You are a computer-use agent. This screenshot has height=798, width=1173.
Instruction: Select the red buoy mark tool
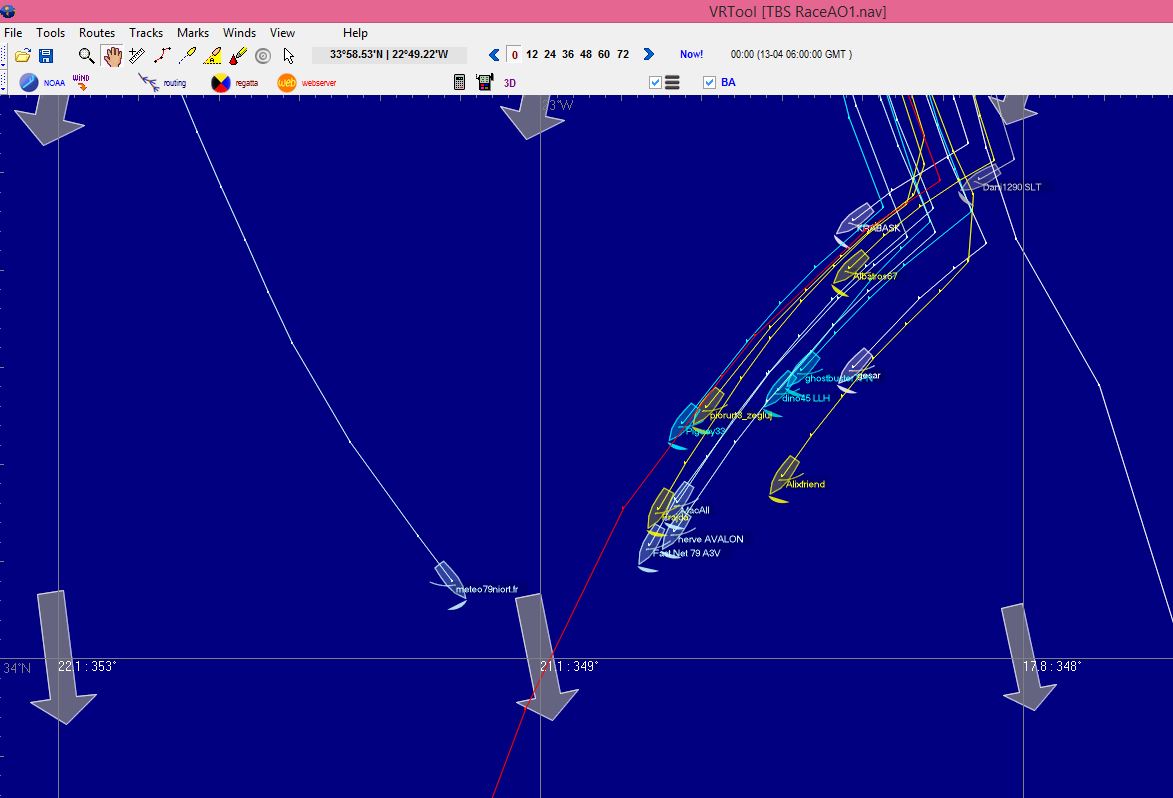238,55
